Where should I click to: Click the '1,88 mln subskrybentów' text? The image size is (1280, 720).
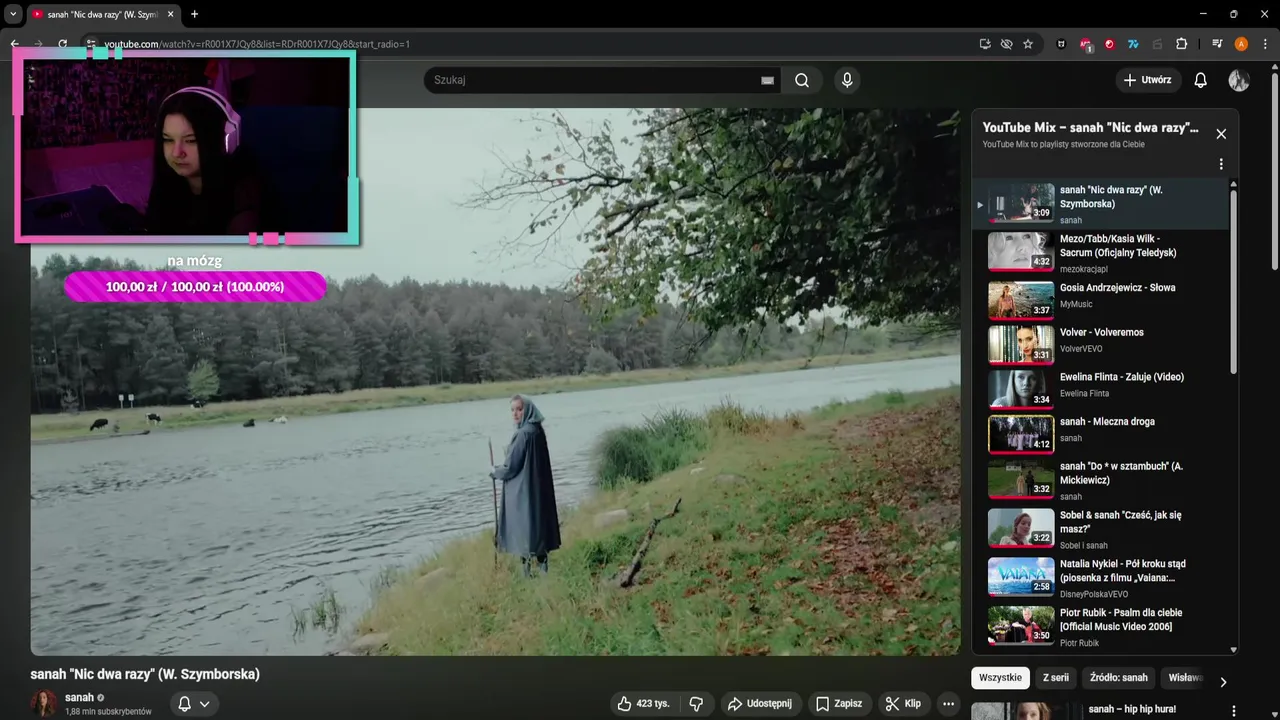pos(108,712)
